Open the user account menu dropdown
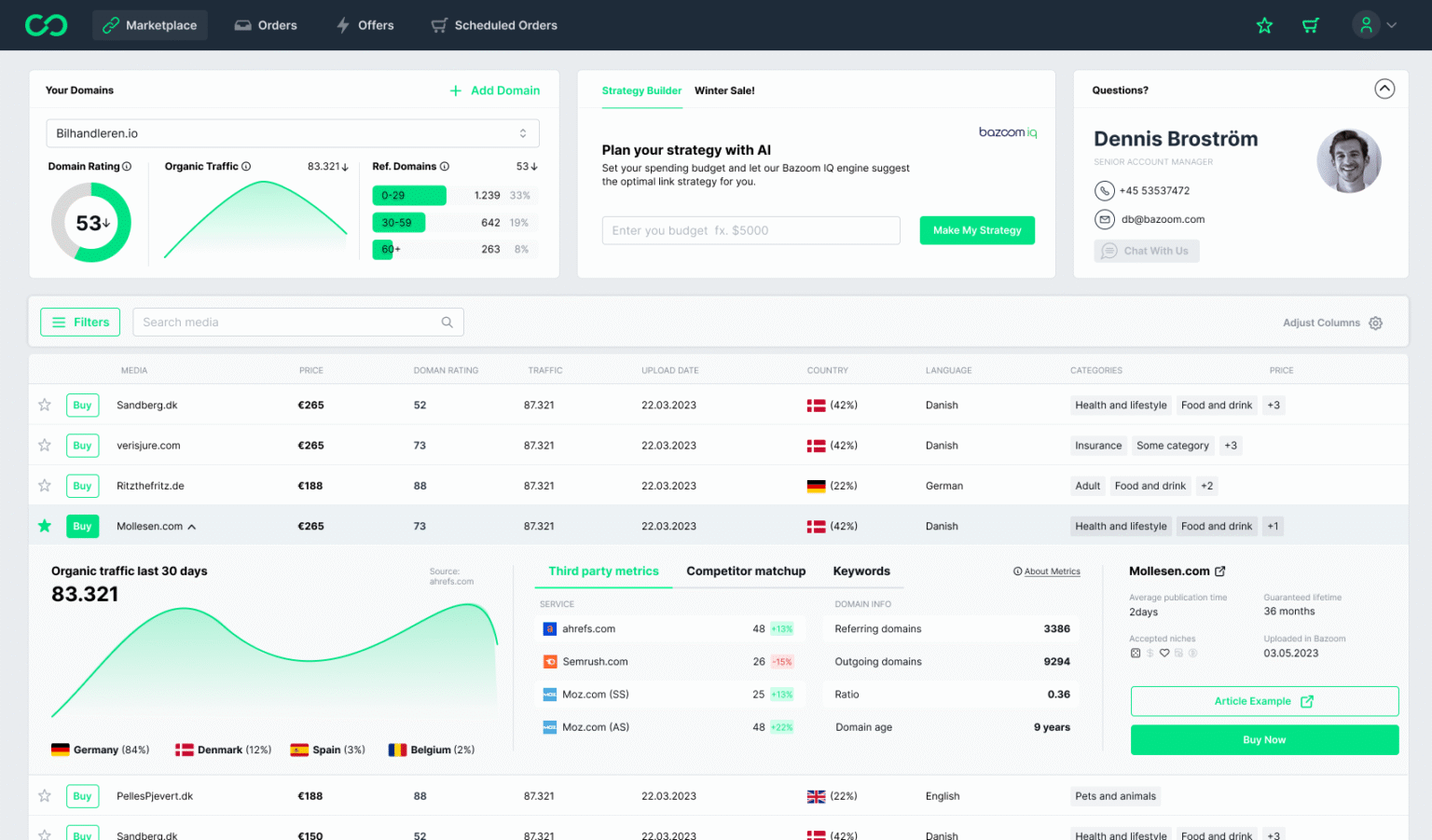The width and height of the screenshot is (1432, 840). 1375,25
